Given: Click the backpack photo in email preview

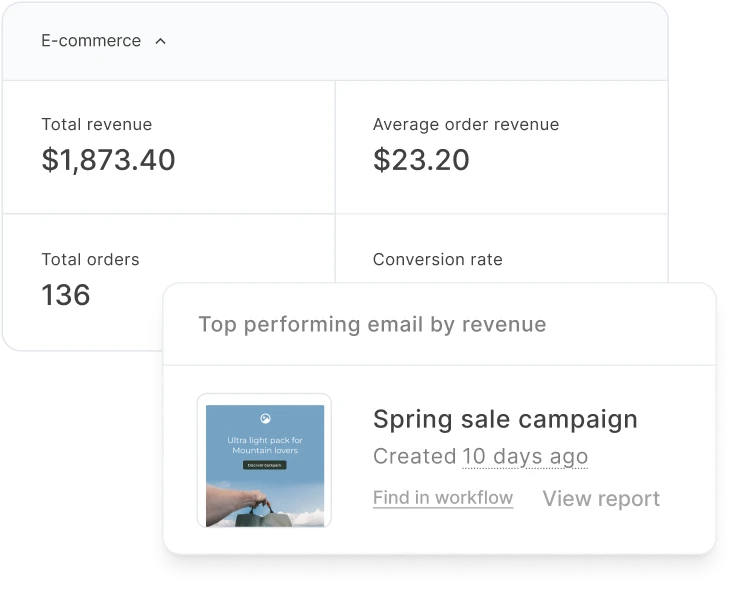Looking at the screenshot, I should tap(263, 504).
